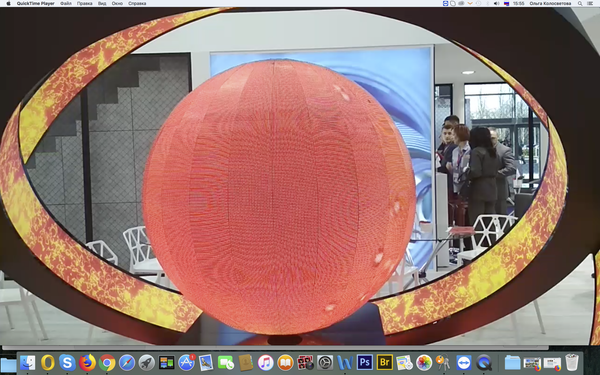The height and width of the screenshot is (375, 600).
Task: Open the Photoshop icon in the Dock
Action: pos(365,362)
